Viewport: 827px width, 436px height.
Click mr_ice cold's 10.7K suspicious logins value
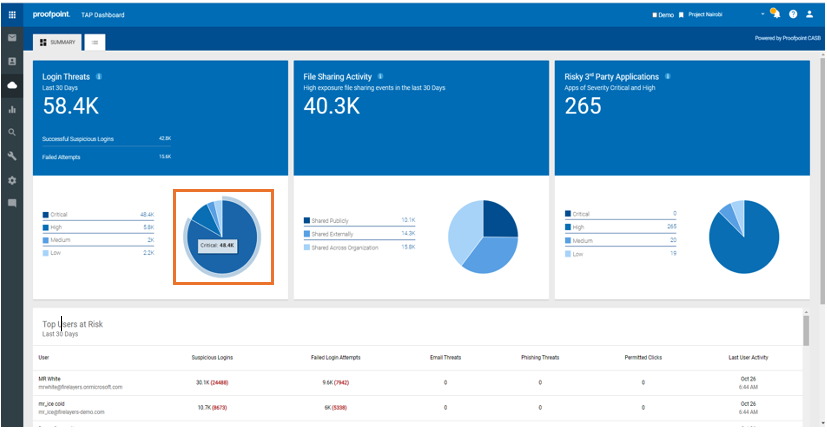tap(212, 408)
